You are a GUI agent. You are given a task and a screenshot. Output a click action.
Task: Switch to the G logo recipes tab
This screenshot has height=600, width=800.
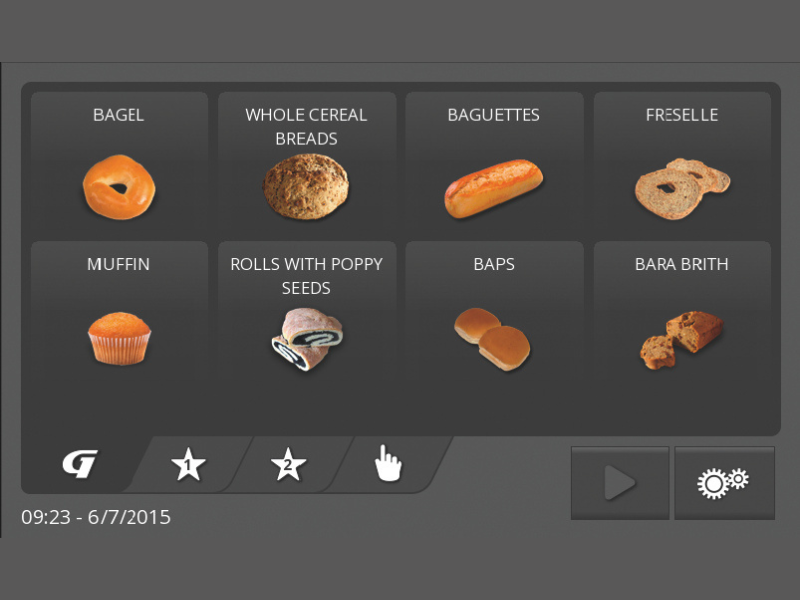pos(80,464)
